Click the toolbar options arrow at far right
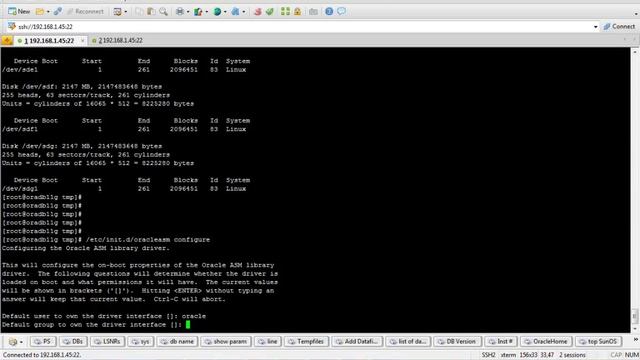 (x=636, y=13)
